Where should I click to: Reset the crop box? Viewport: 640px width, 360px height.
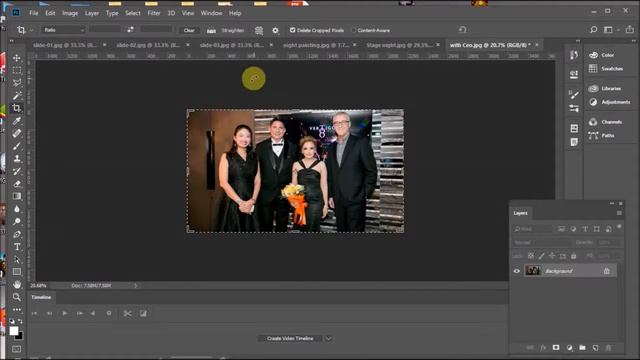tap(462, 30)
